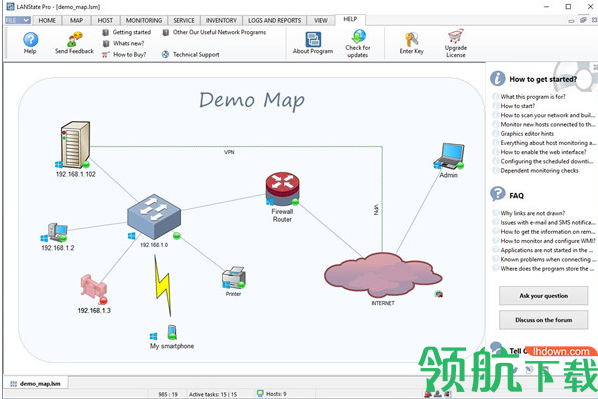Viewport: 598px width, 399px height.
Task: Select the INTERNET cloud shape
Action: tap(383, 274)
